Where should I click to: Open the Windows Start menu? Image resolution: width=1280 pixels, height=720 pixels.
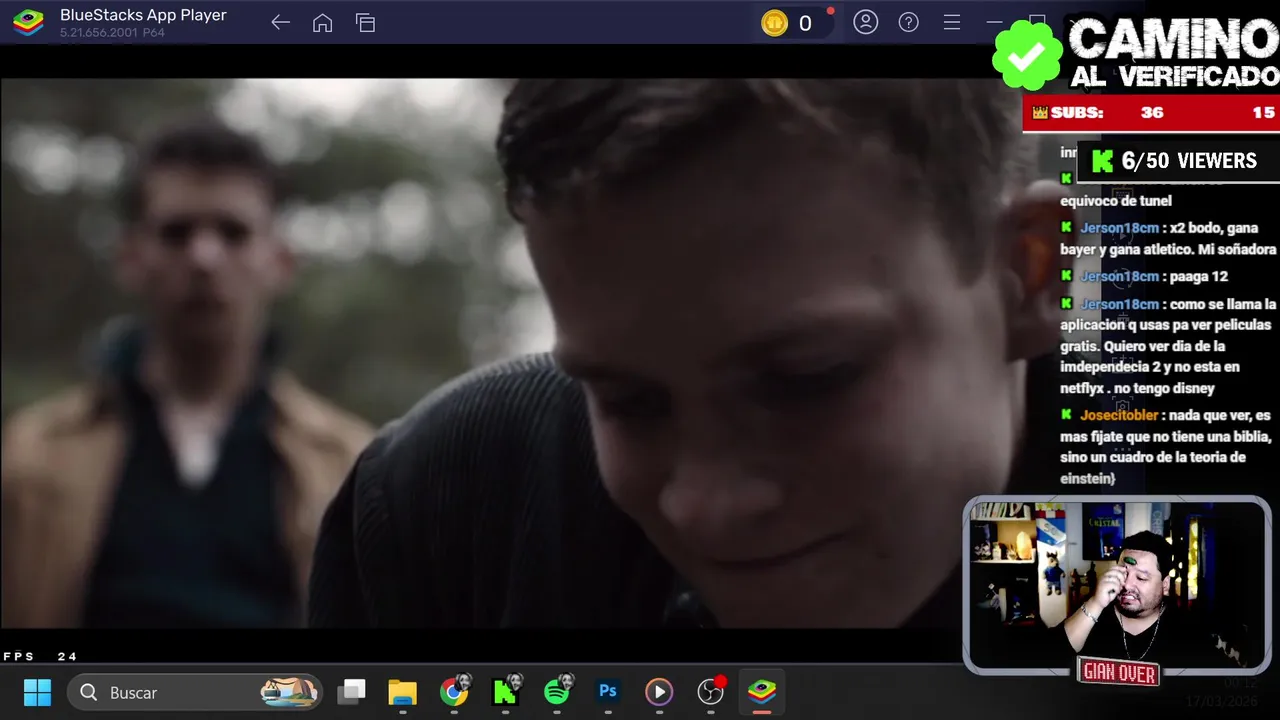tap(37, 692)
